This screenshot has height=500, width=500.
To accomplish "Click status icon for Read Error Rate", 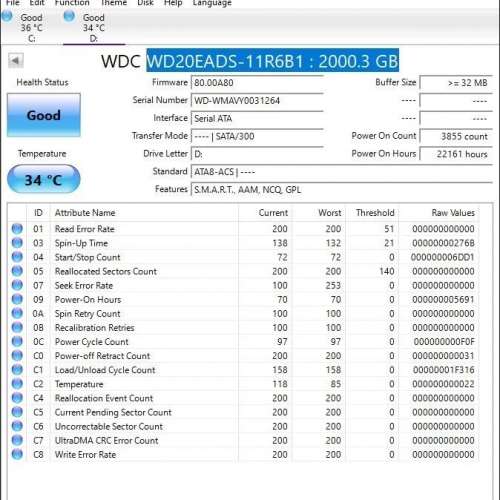I will [17, 229].
